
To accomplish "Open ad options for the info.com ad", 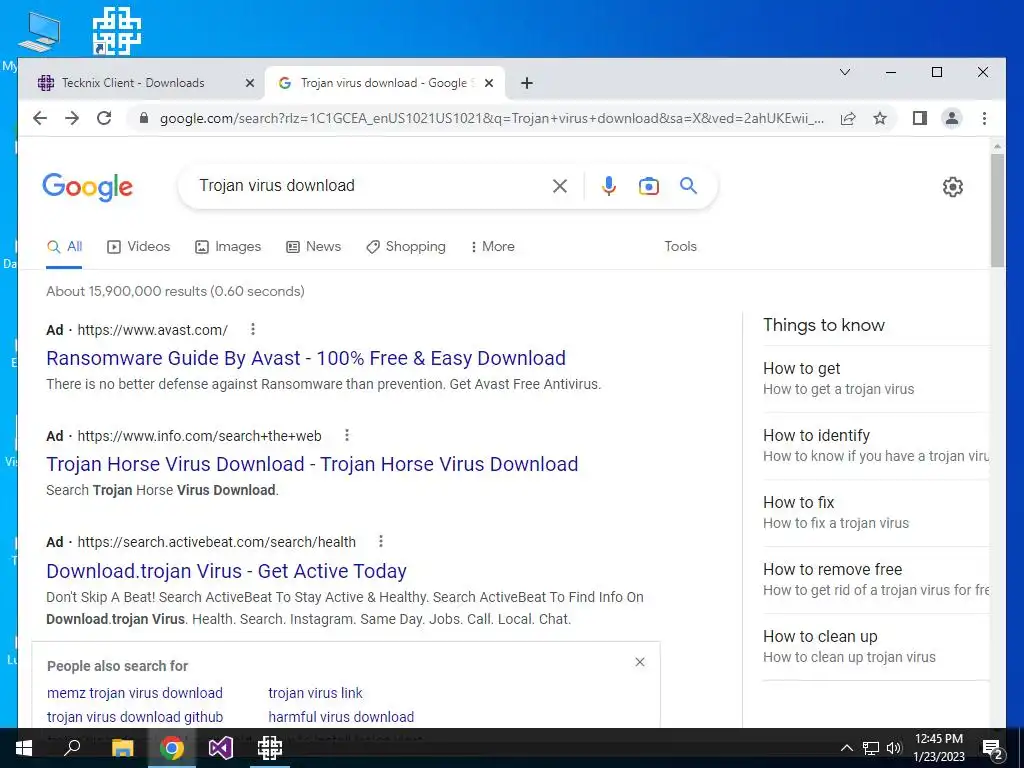I will pos(347,435).
